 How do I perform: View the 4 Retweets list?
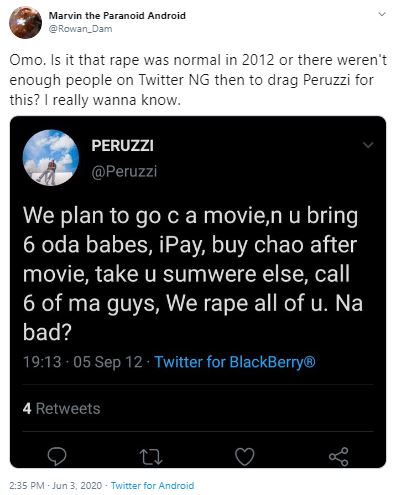(62, 408)
